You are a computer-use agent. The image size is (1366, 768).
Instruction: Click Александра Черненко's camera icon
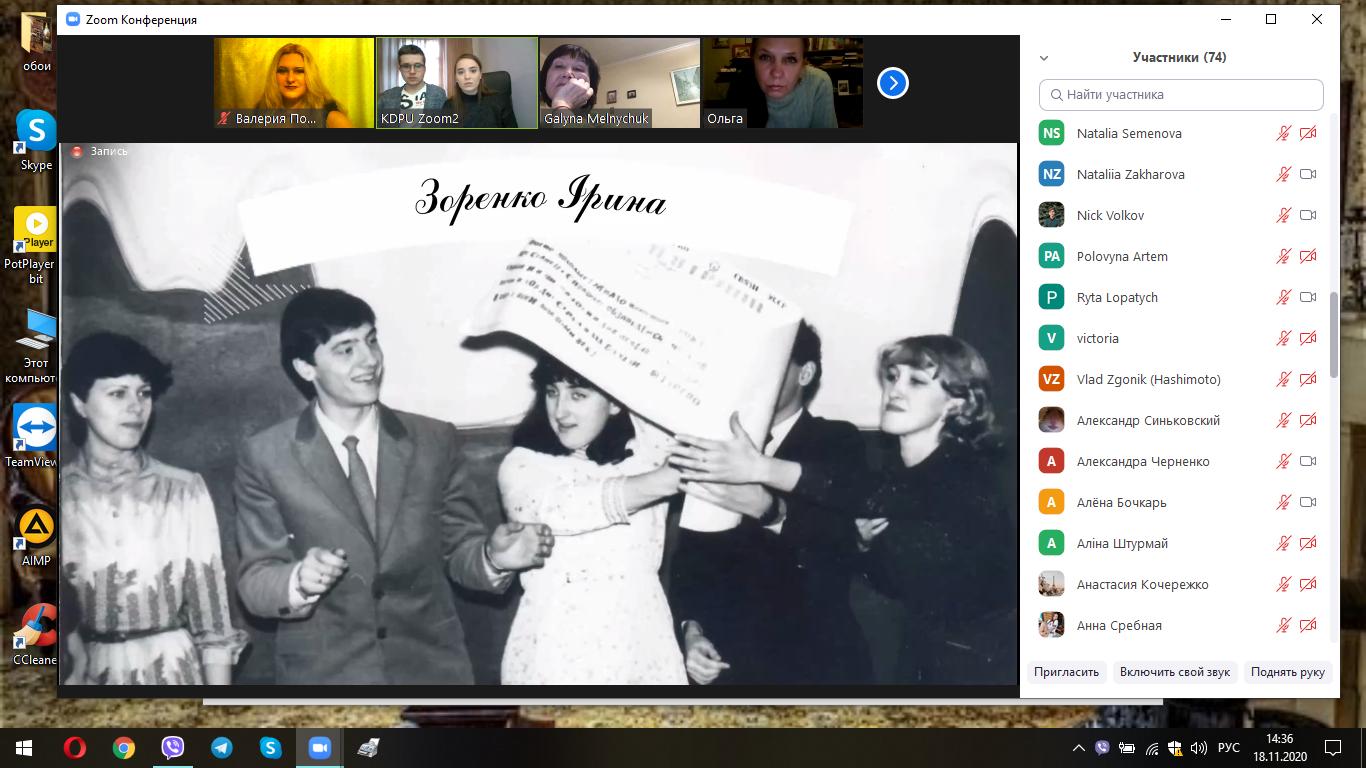pyautogui.click(x=1307, y=461)
